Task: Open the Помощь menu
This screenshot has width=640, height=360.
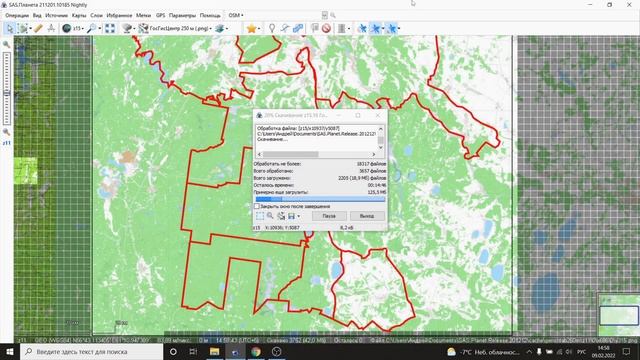Action: [210, 16]
